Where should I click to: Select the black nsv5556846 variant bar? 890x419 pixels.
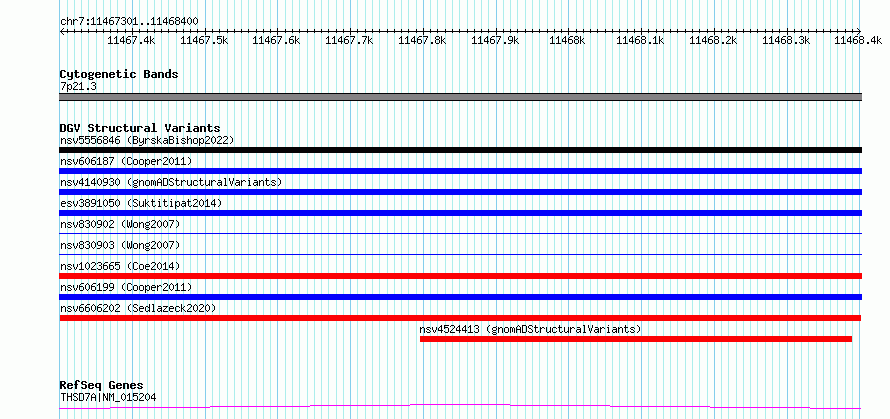coord(461,150)
